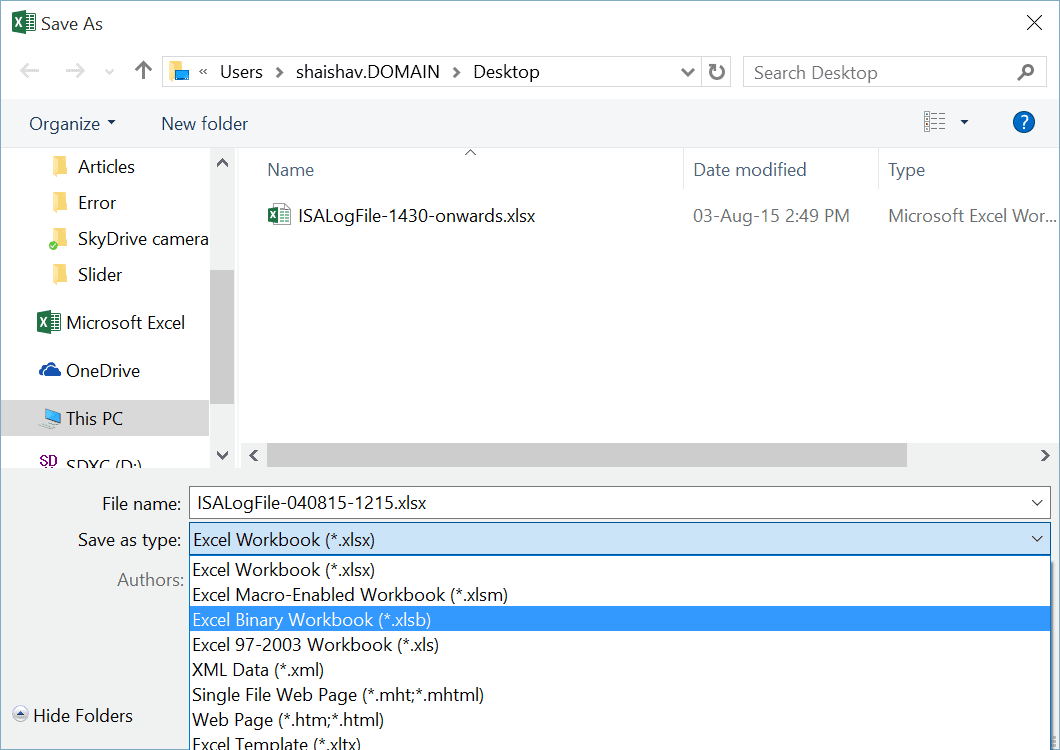Viewport: 1060px width, 750px height.
Task: Click the horizontal scrollbar thumb
Action: [x=587, y=455]
